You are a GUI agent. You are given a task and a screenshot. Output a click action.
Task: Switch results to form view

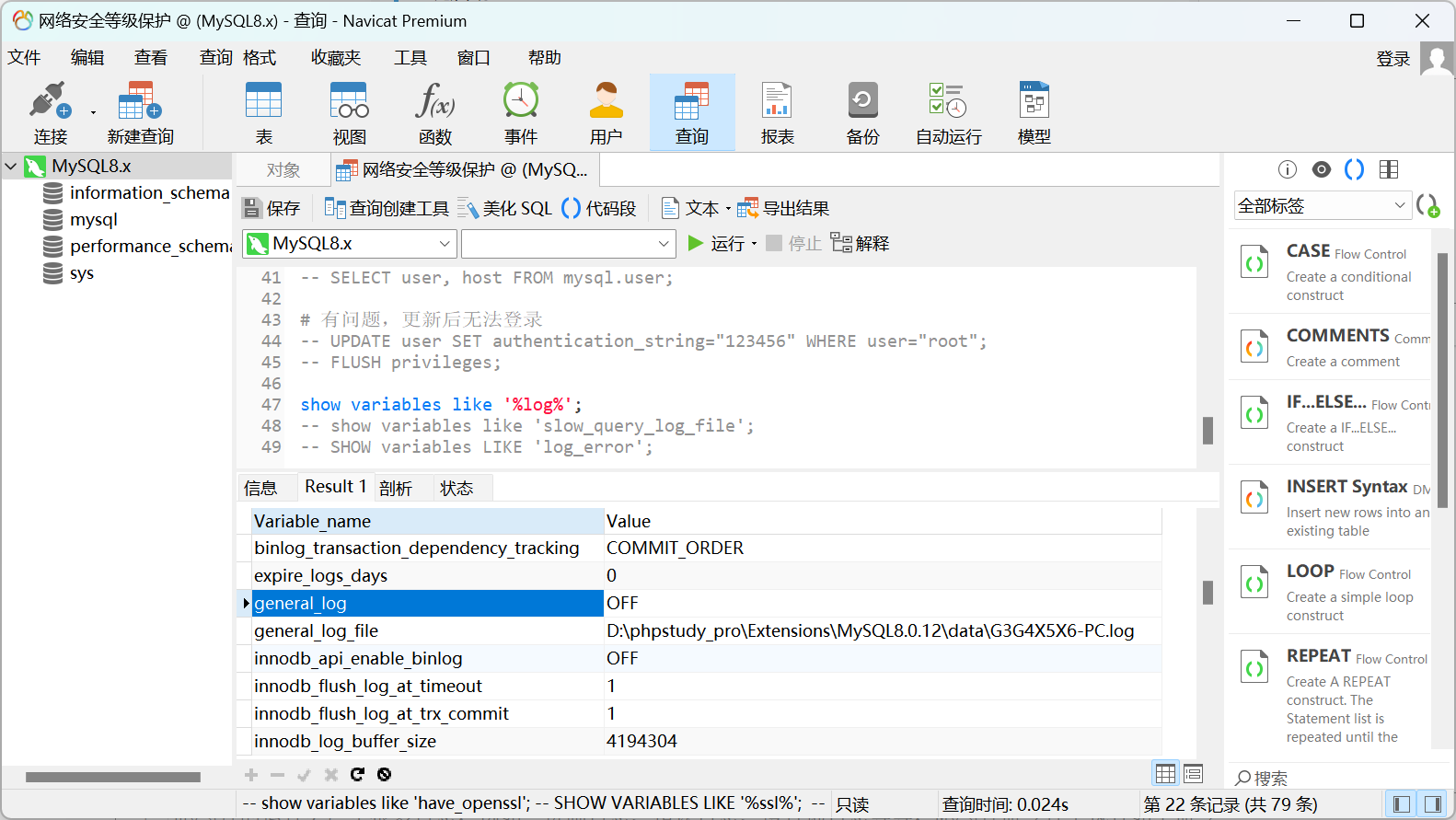(1193, 774)
